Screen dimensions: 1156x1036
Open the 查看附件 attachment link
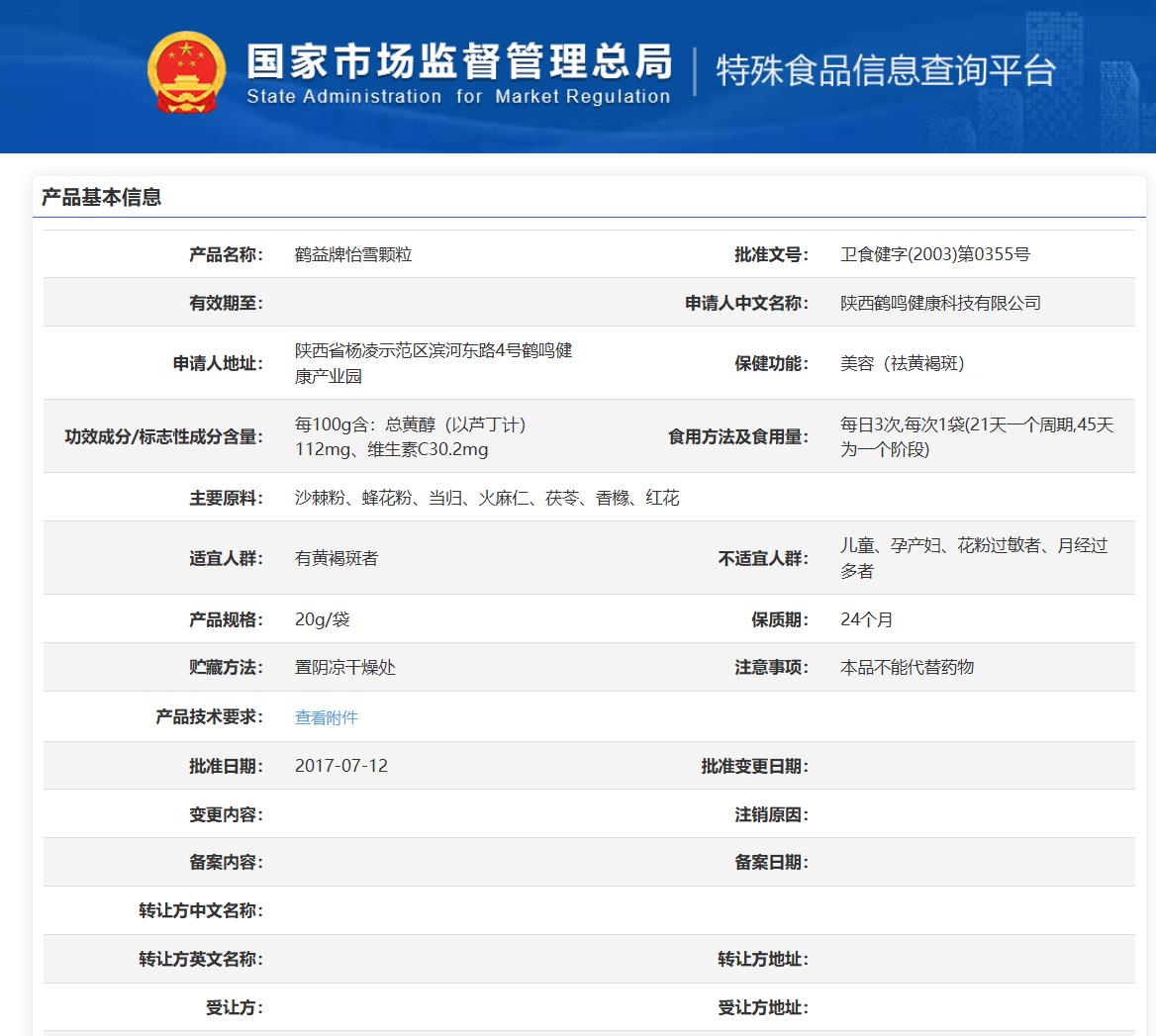[x=326, y=717]
